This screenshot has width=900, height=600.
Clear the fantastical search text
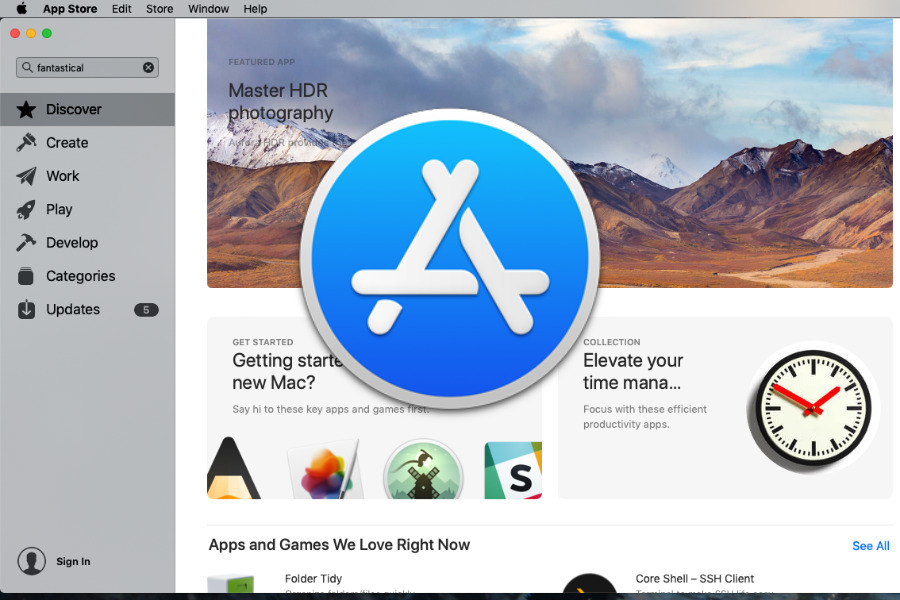pyautogui.click(x=148, y=68)
